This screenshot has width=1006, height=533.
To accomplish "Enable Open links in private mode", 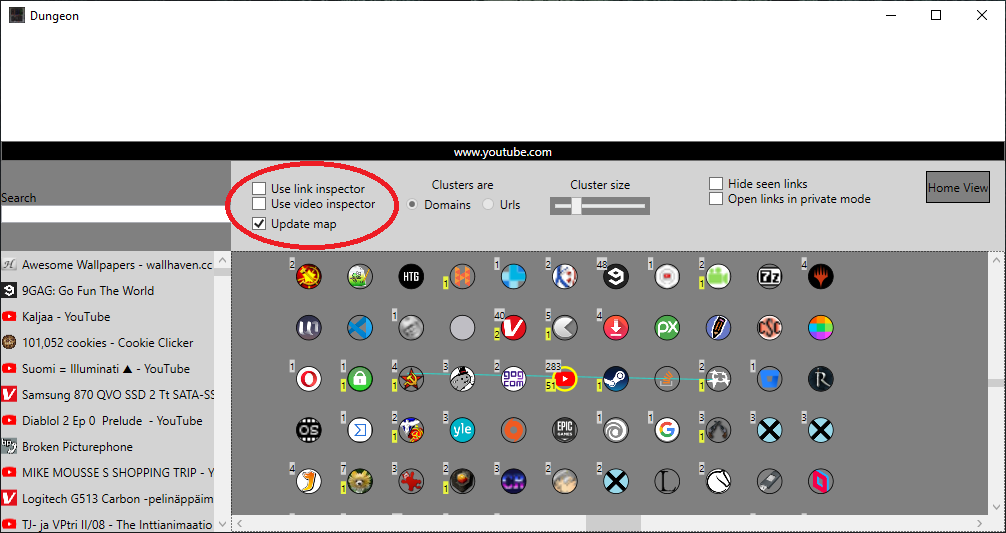I will [716, 199].
